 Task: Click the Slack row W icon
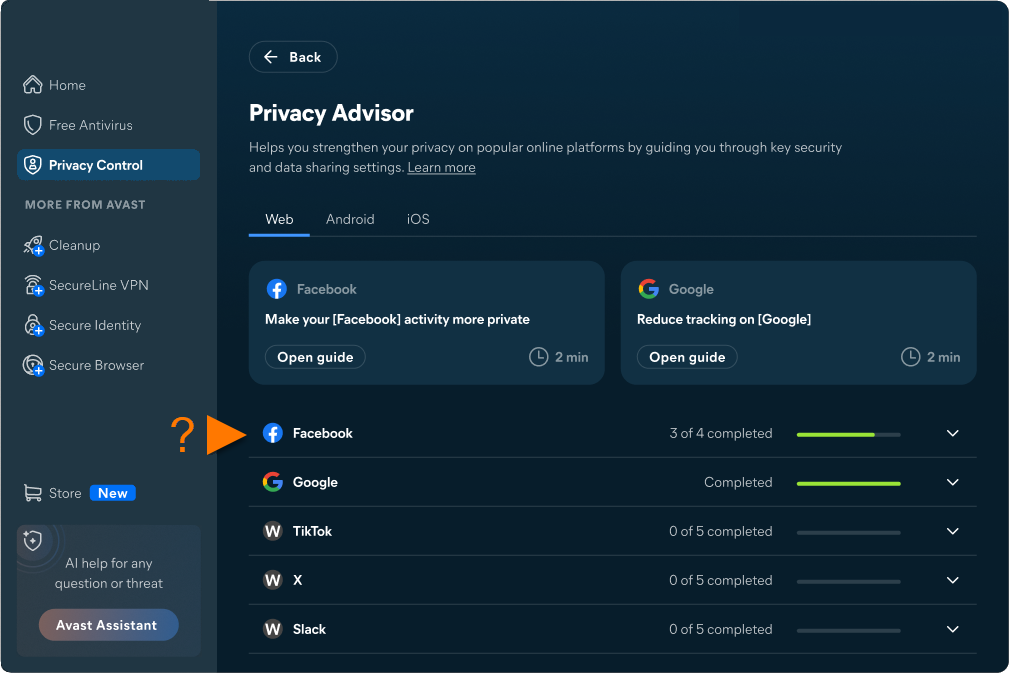(273, 629)
